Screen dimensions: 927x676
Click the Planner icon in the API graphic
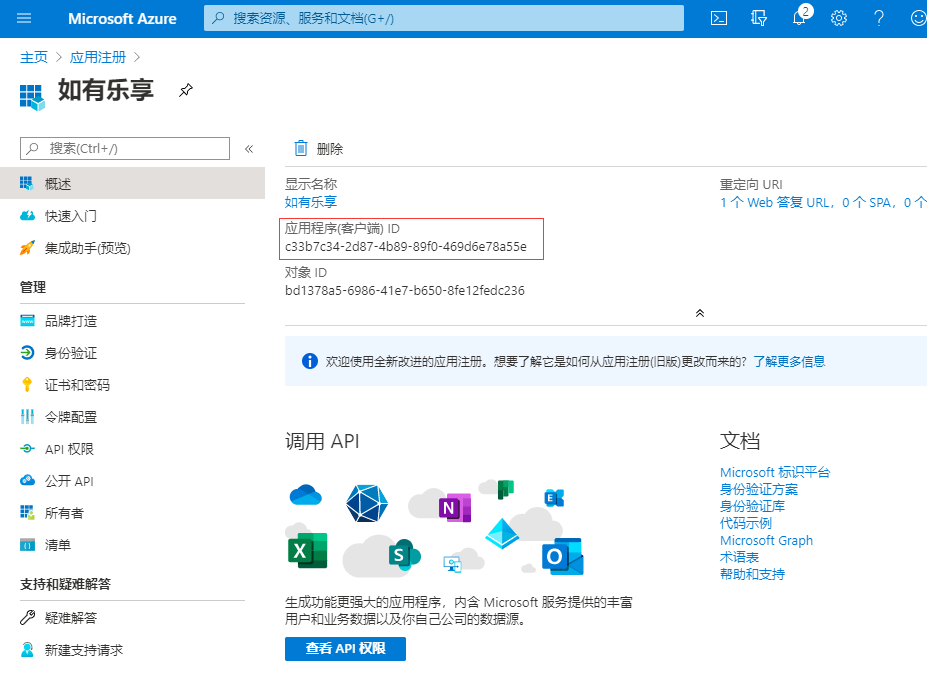[x=505, y=489]
